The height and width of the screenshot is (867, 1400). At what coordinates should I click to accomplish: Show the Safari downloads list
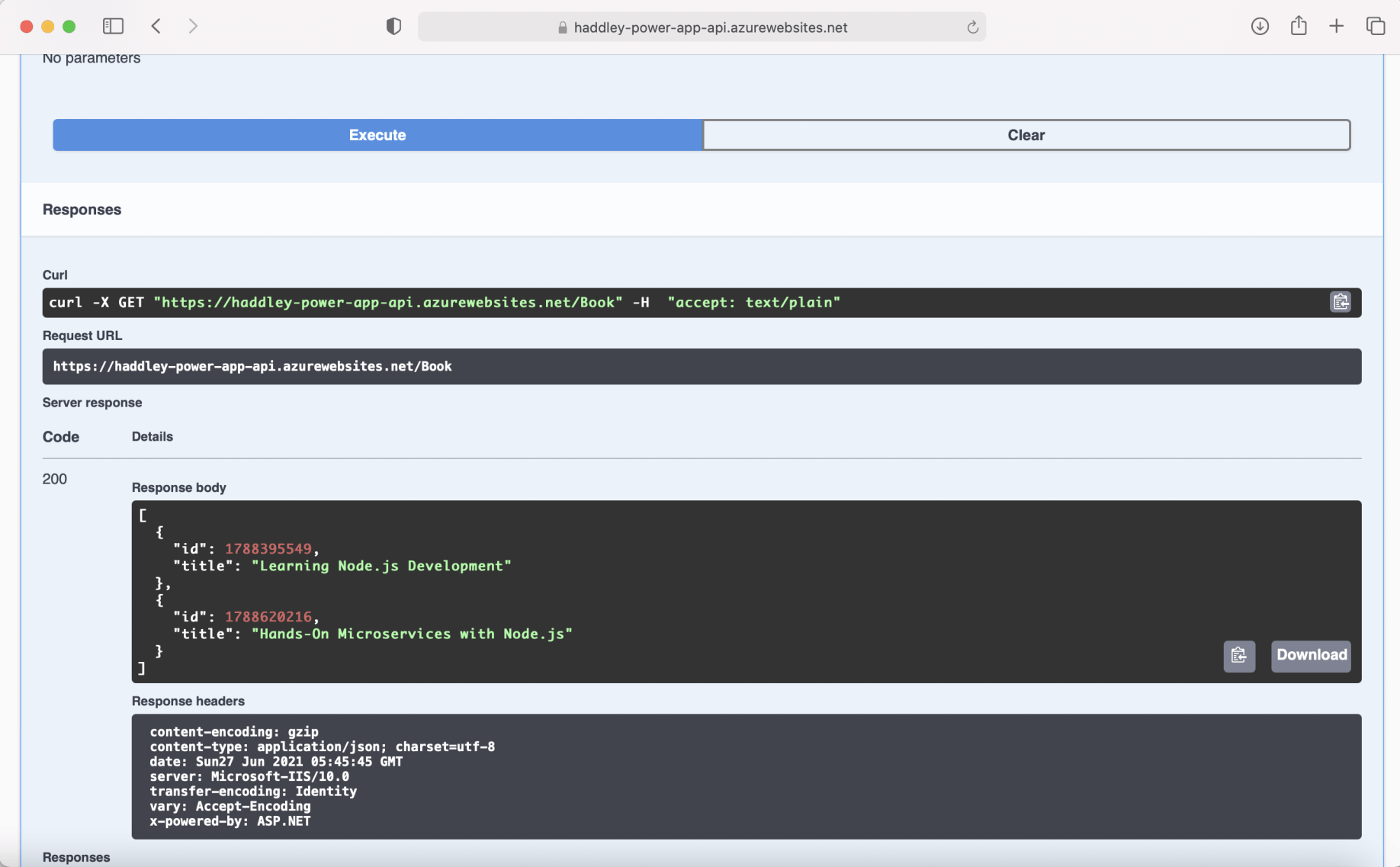point(1260,27)
